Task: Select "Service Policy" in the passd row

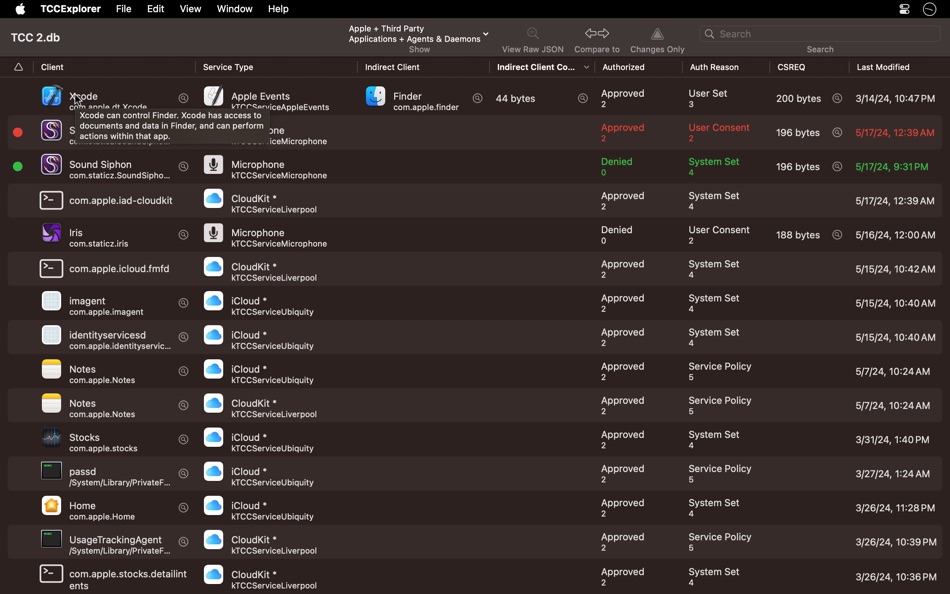Action: coord(720,469)
